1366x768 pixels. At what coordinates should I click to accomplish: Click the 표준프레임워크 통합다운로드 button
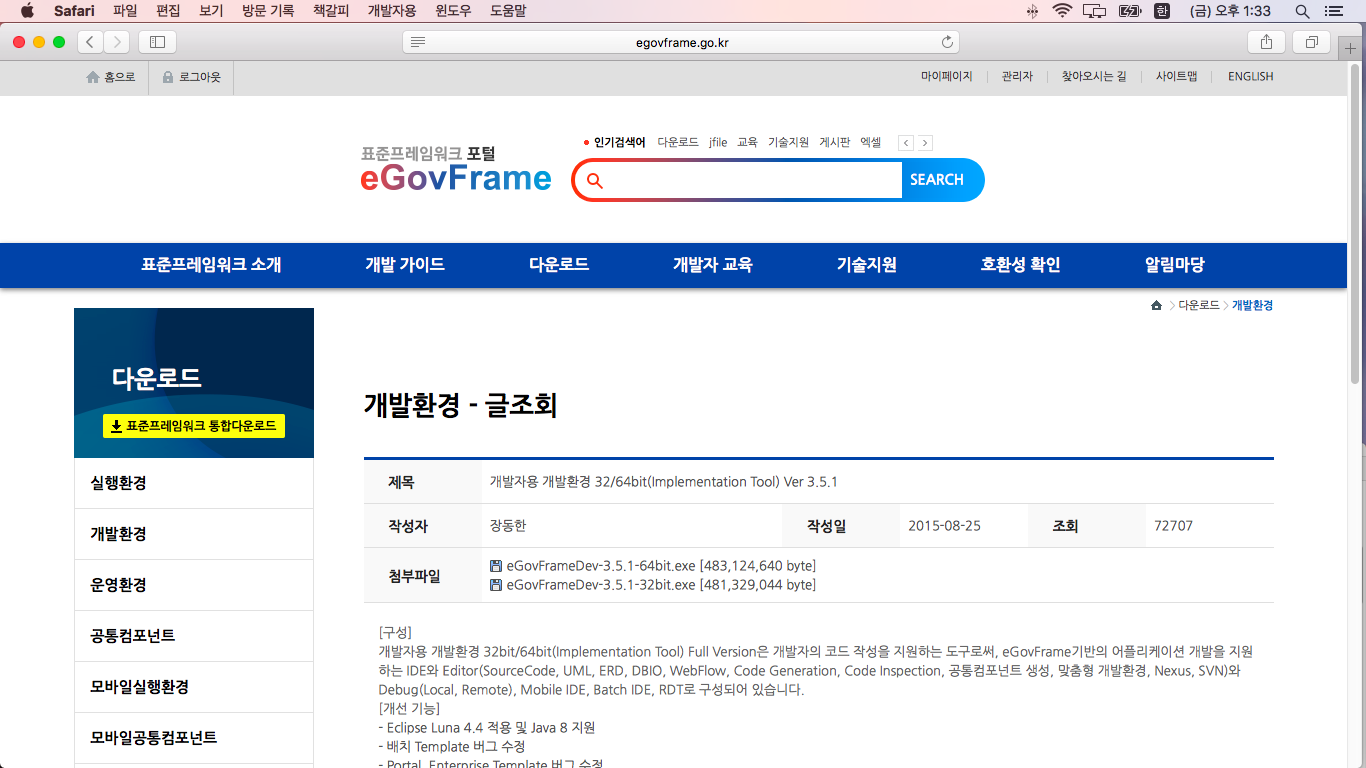pyautogui.click(x=194, y=426)
